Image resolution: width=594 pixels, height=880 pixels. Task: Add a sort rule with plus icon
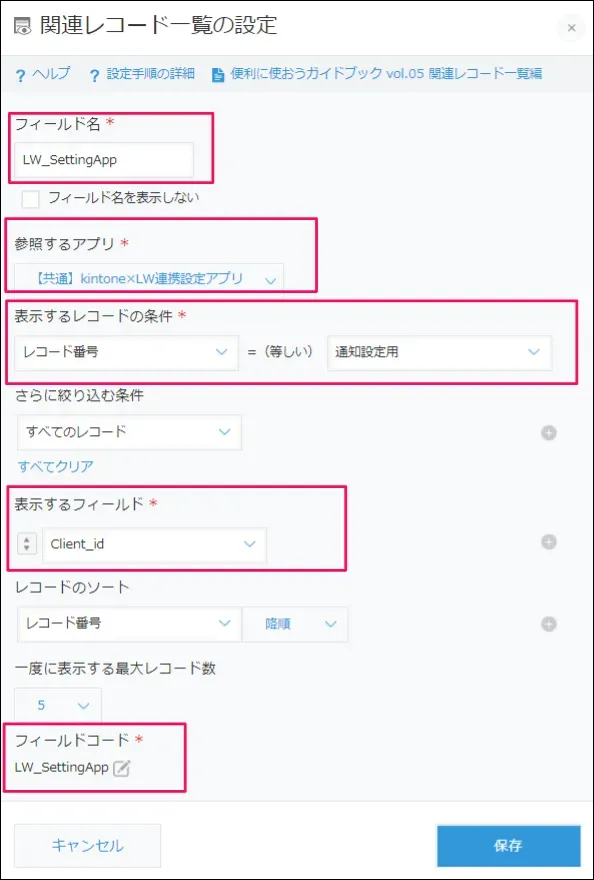[549, 624]
